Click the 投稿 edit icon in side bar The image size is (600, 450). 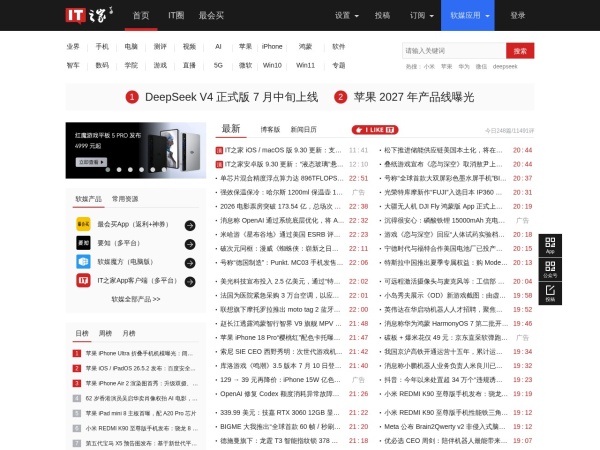click(x=550, y=293)
